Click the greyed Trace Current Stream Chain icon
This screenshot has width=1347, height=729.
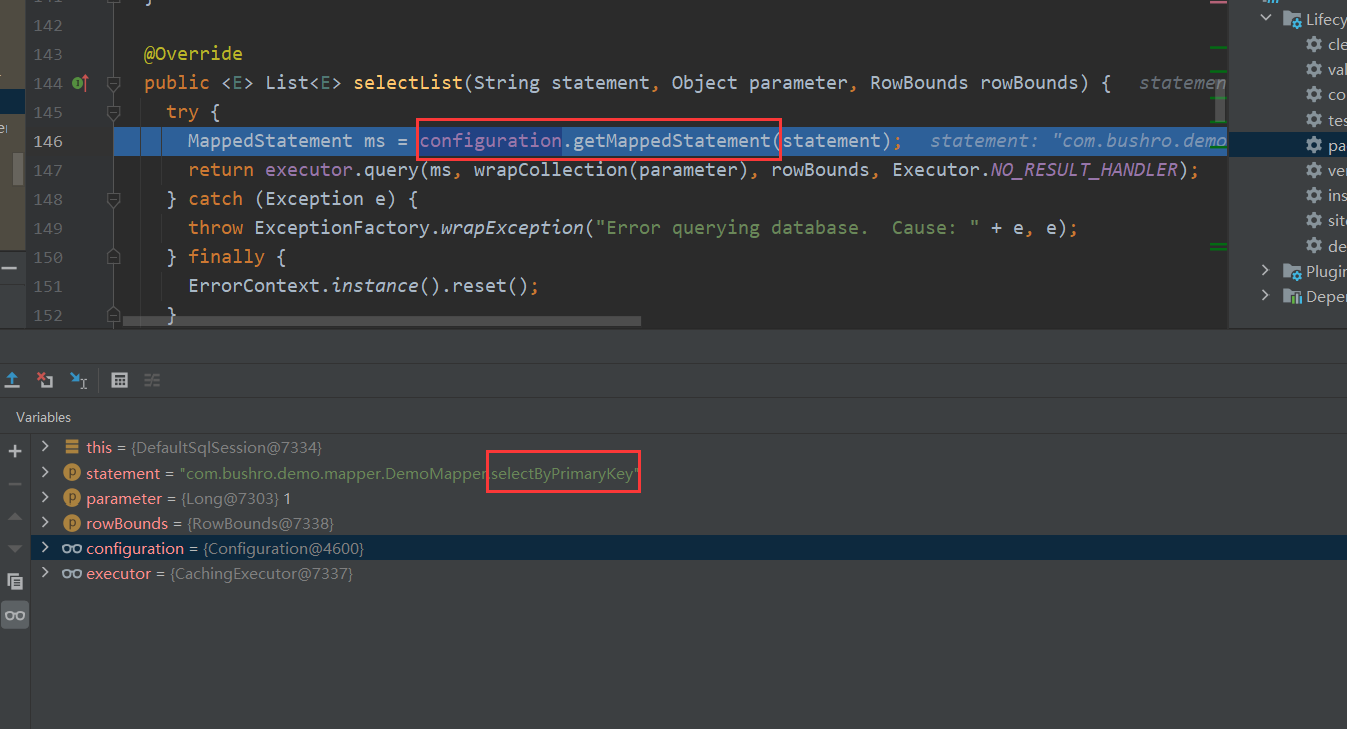(x=152, y=380)
